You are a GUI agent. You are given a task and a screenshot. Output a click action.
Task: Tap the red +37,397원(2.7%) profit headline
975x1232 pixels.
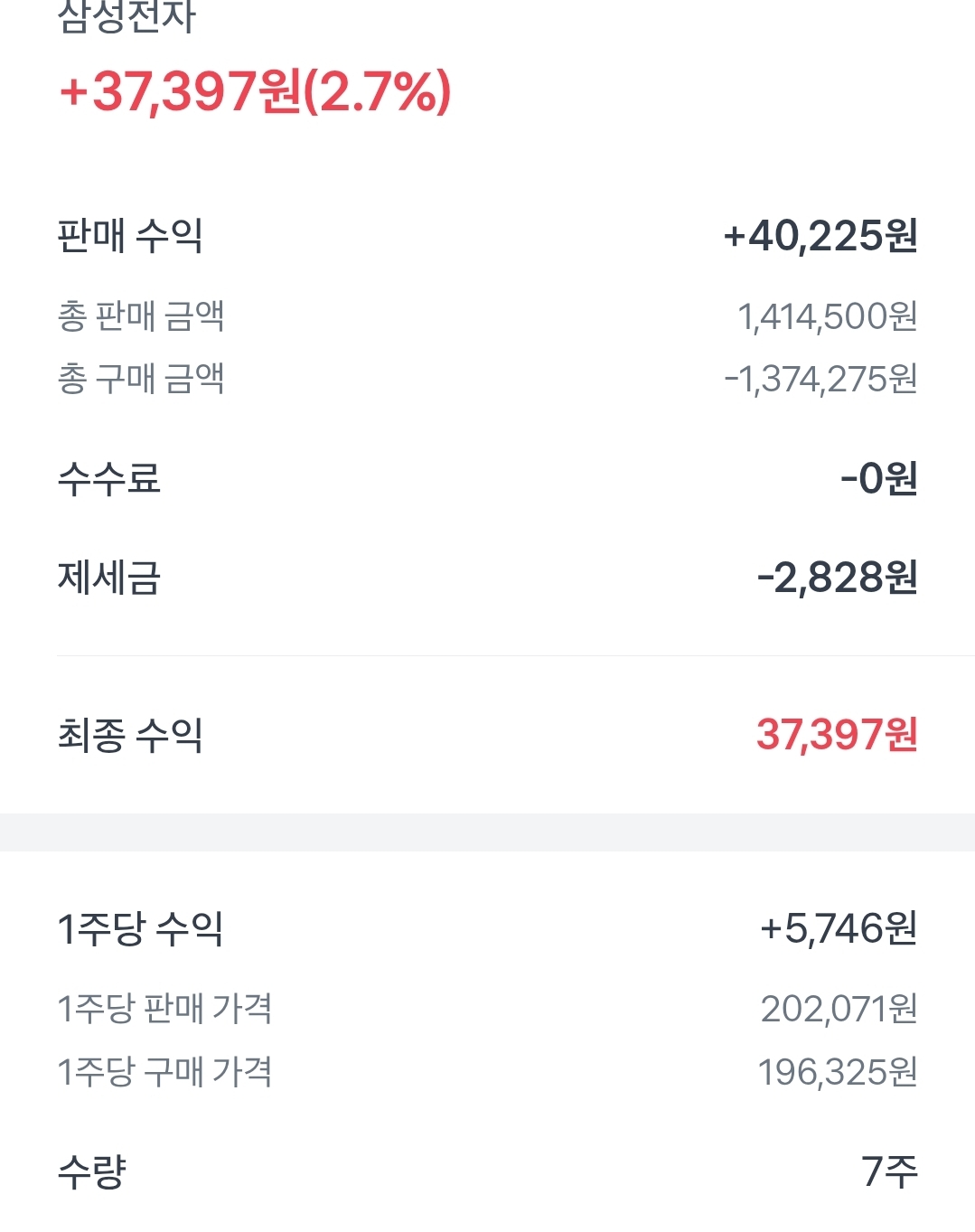(x=255, y=92)
